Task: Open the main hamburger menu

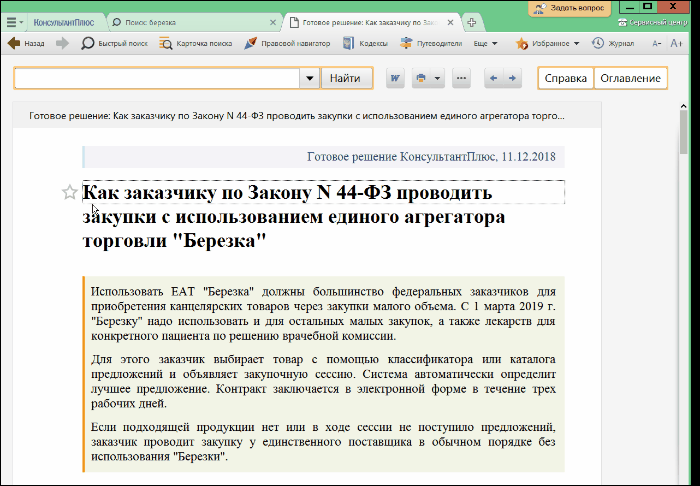Action: pyautogui.click(x=14, y=22)
